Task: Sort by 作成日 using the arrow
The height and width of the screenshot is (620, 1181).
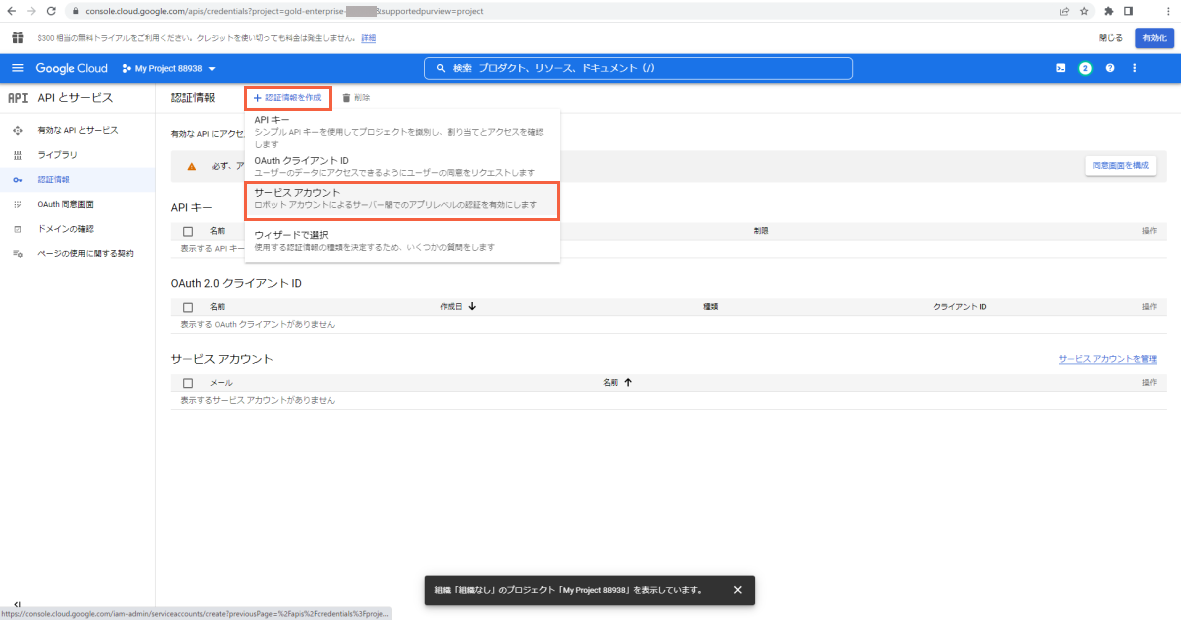Action: pos(470,306)
